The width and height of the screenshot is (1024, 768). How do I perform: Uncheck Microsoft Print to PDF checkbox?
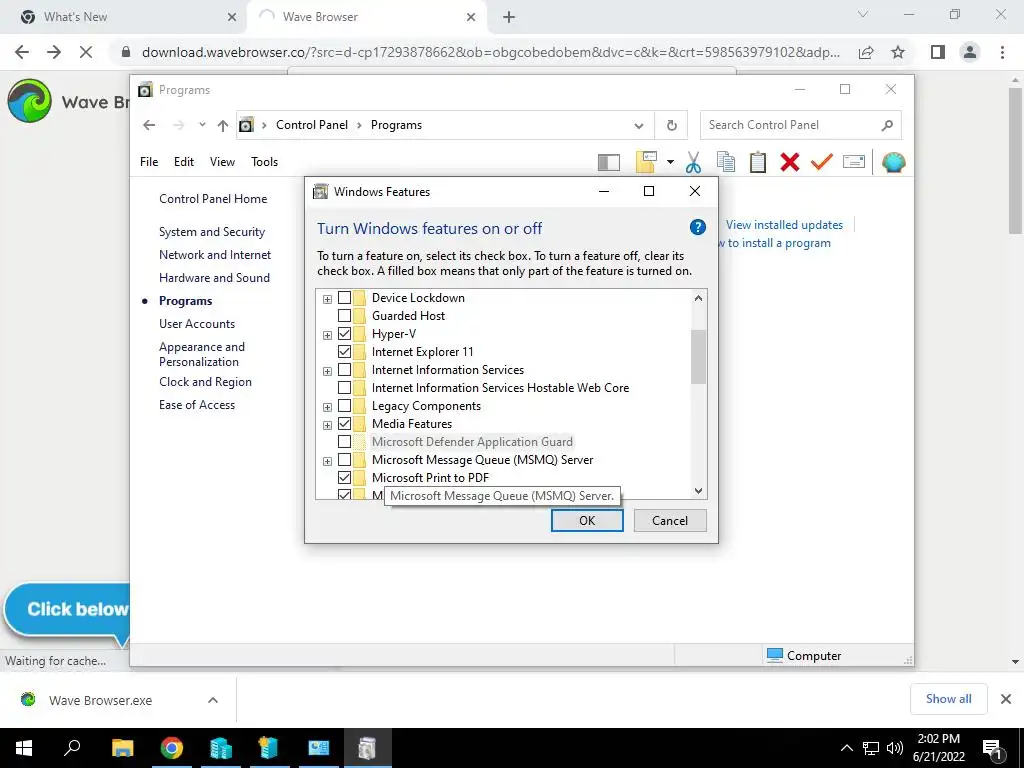click(344, 477)
